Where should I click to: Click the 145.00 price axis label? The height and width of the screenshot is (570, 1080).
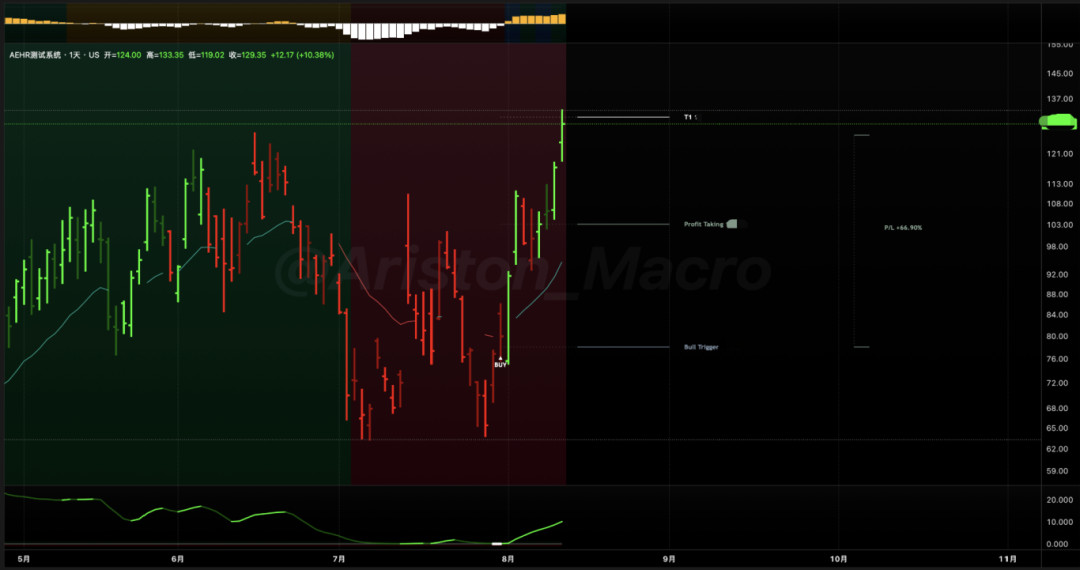coord(1061,74)
